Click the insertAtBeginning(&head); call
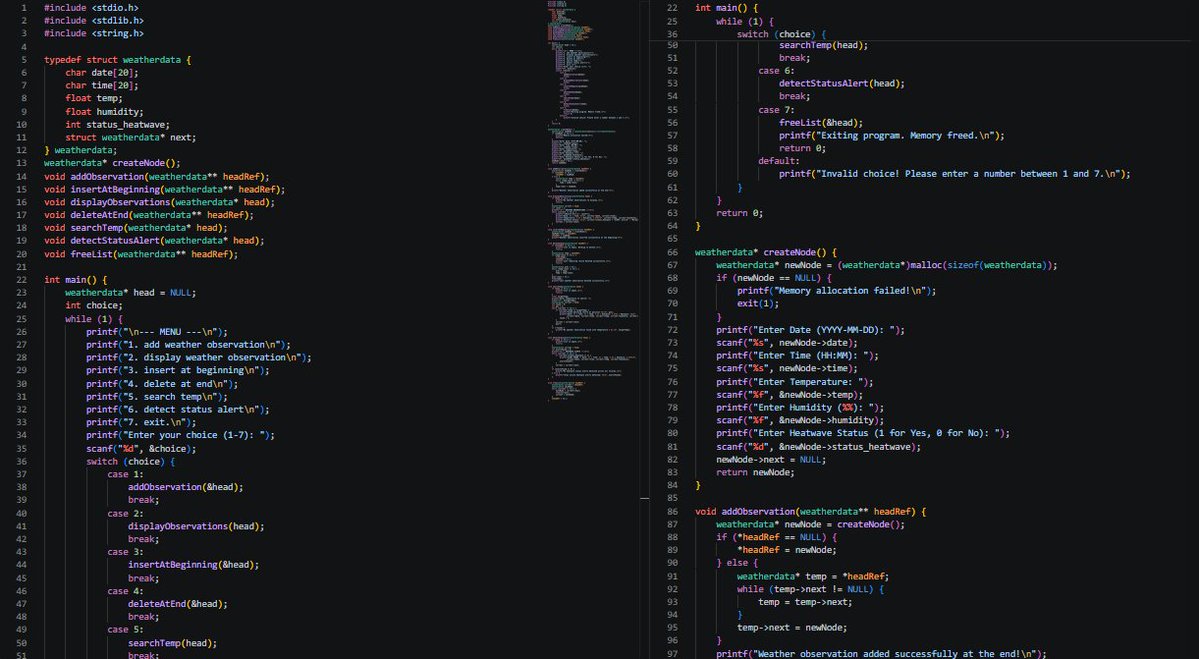Image resolution: width=1199 pixels, height=659 pixels. (x=193, y=565)
